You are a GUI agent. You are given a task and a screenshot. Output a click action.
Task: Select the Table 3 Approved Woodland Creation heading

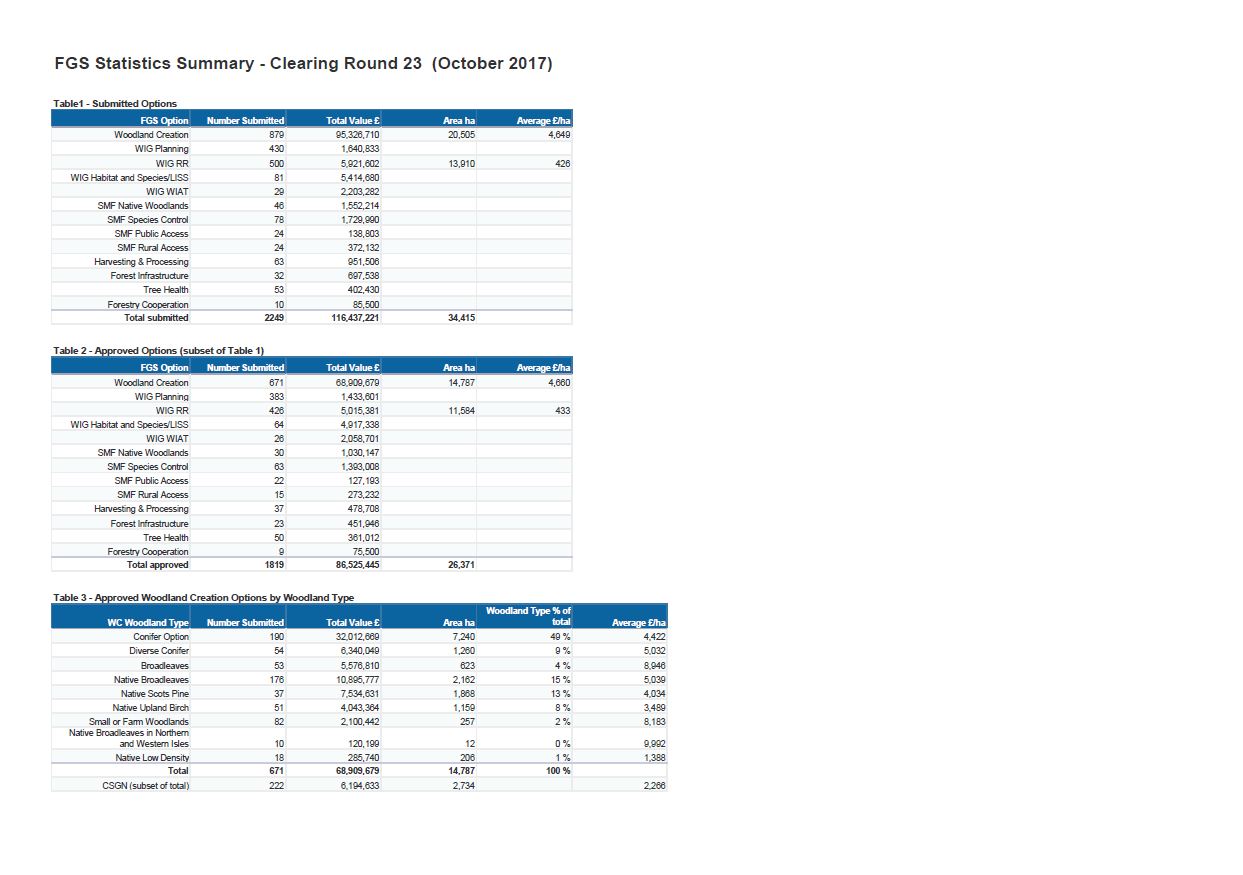(x=203, y=597)
